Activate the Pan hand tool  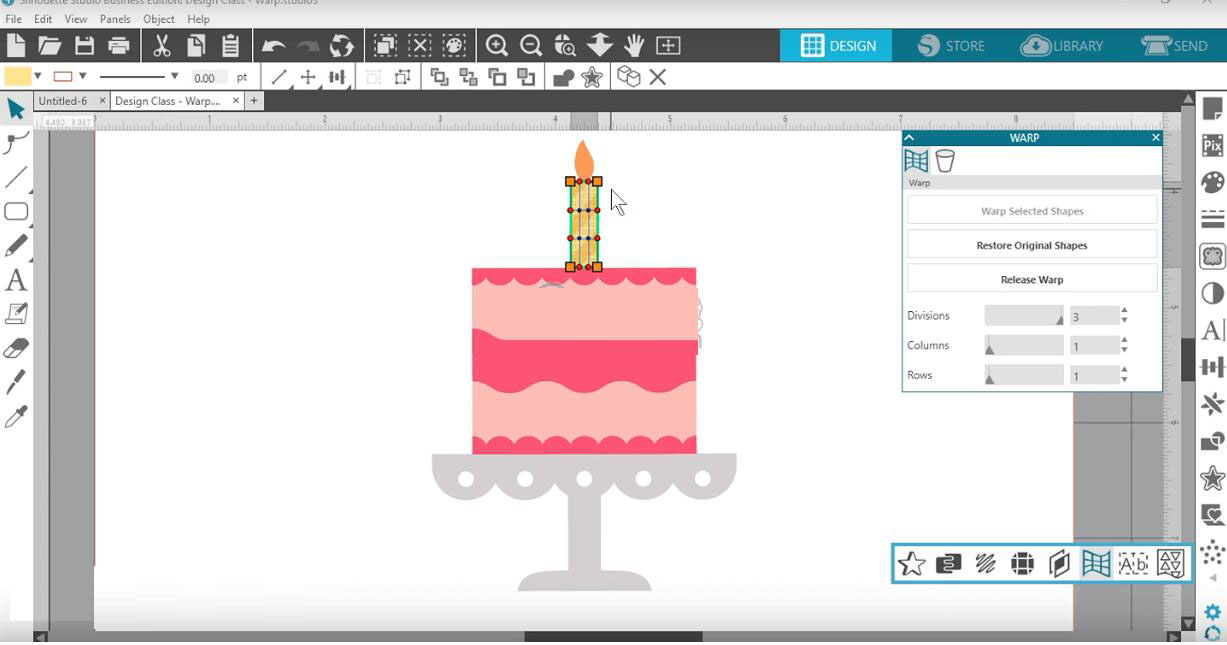[x=634, y=45]
